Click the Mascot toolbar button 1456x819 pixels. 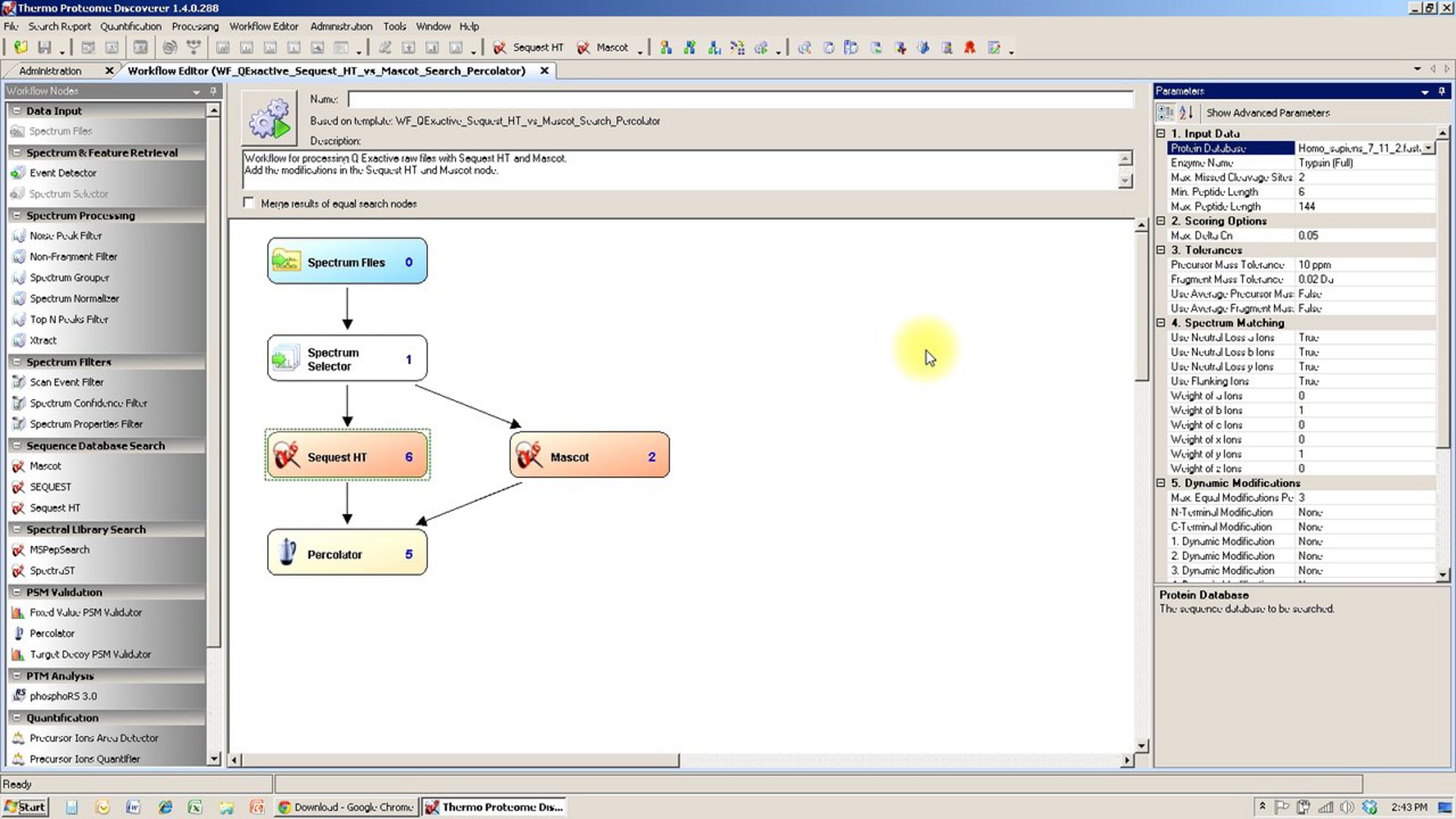tap(602, 47)
